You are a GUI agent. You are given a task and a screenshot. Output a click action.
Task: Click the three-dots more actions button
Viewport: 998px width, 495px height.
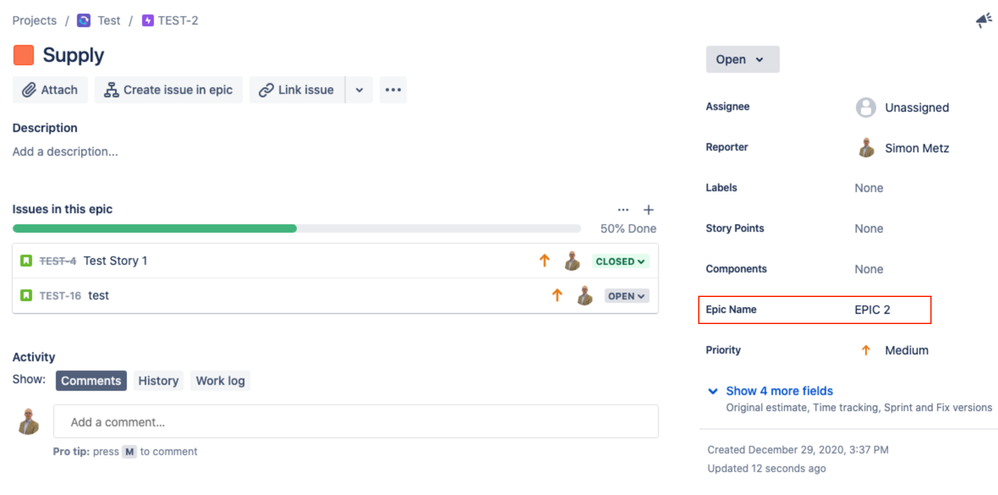pyautogui.click(x=393, y=90)
